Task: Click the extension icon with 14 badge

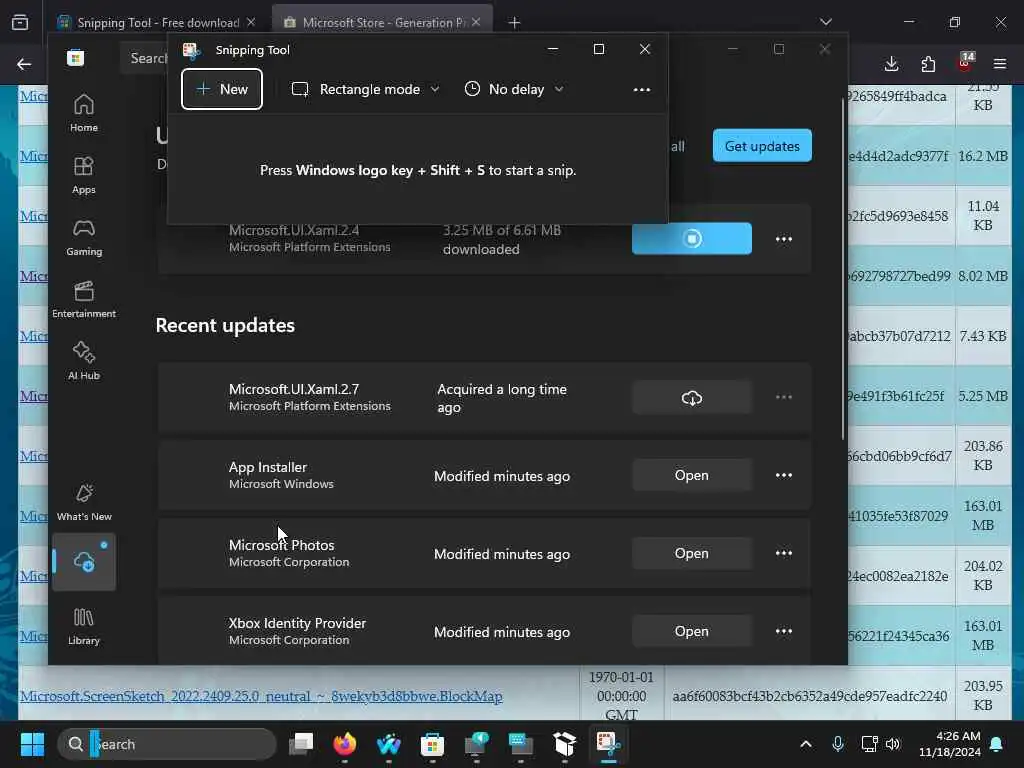Action: 965,63
